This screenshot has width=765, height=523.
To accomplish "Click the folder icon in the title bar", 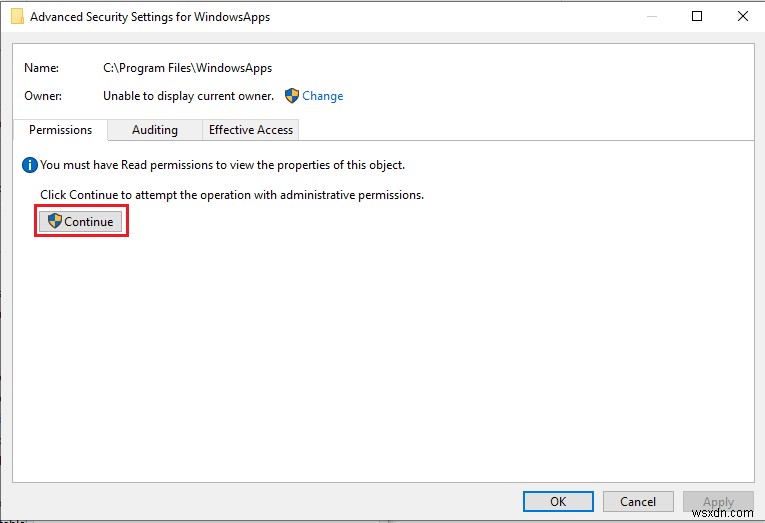I will (17, 16).
